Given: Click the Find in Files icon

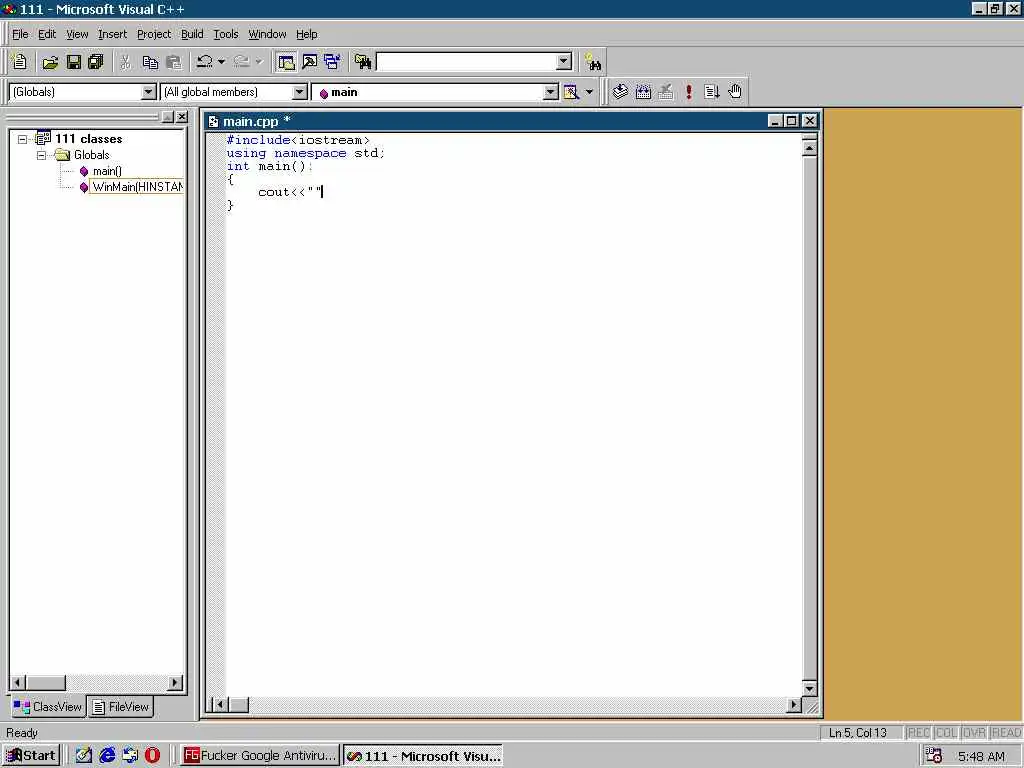Looking at the screenshot, I should coord(362,62).
